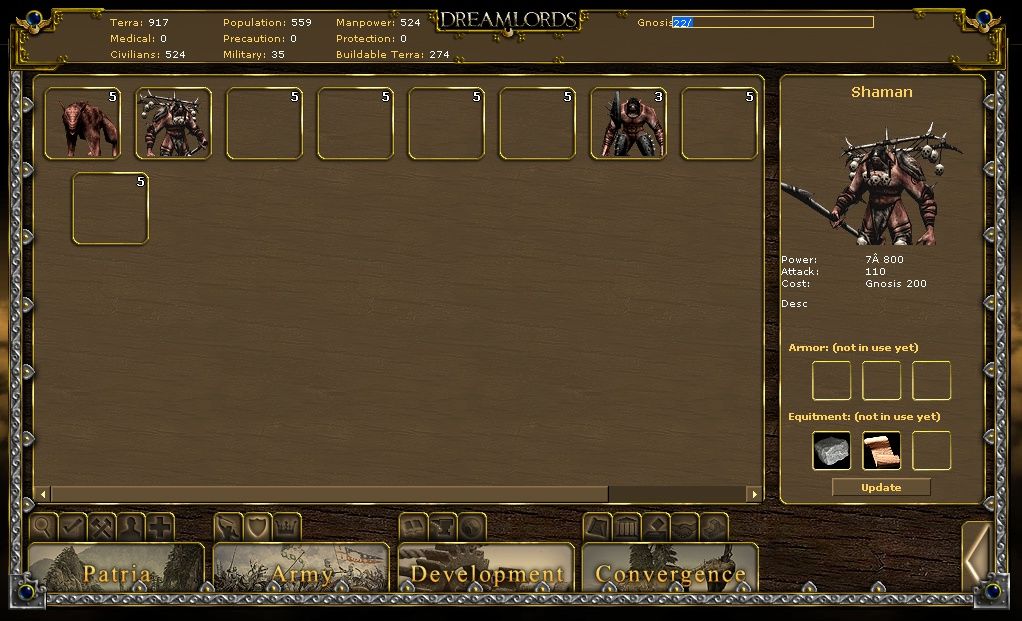This screenshot has width=1022, height=621.
Task: Select the beast unit in first slot
Action: pyautogui.click(x=83, y=123)
